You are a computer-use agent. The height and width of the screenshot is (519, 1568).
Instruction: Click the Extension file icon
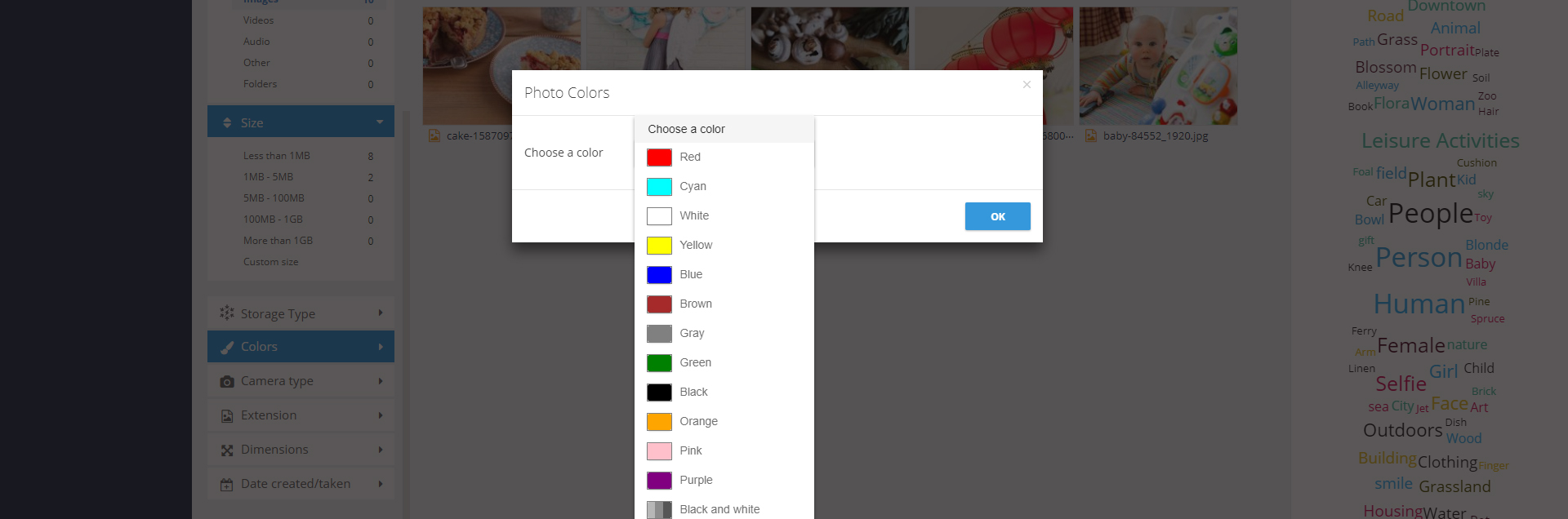(227, 416)
